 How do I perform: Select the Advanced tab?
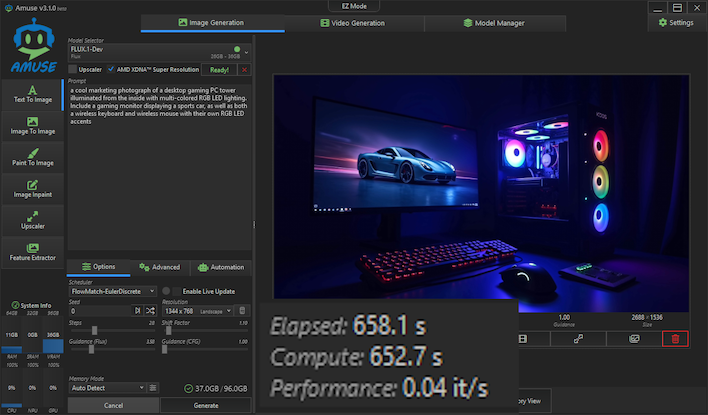(160, 267)
